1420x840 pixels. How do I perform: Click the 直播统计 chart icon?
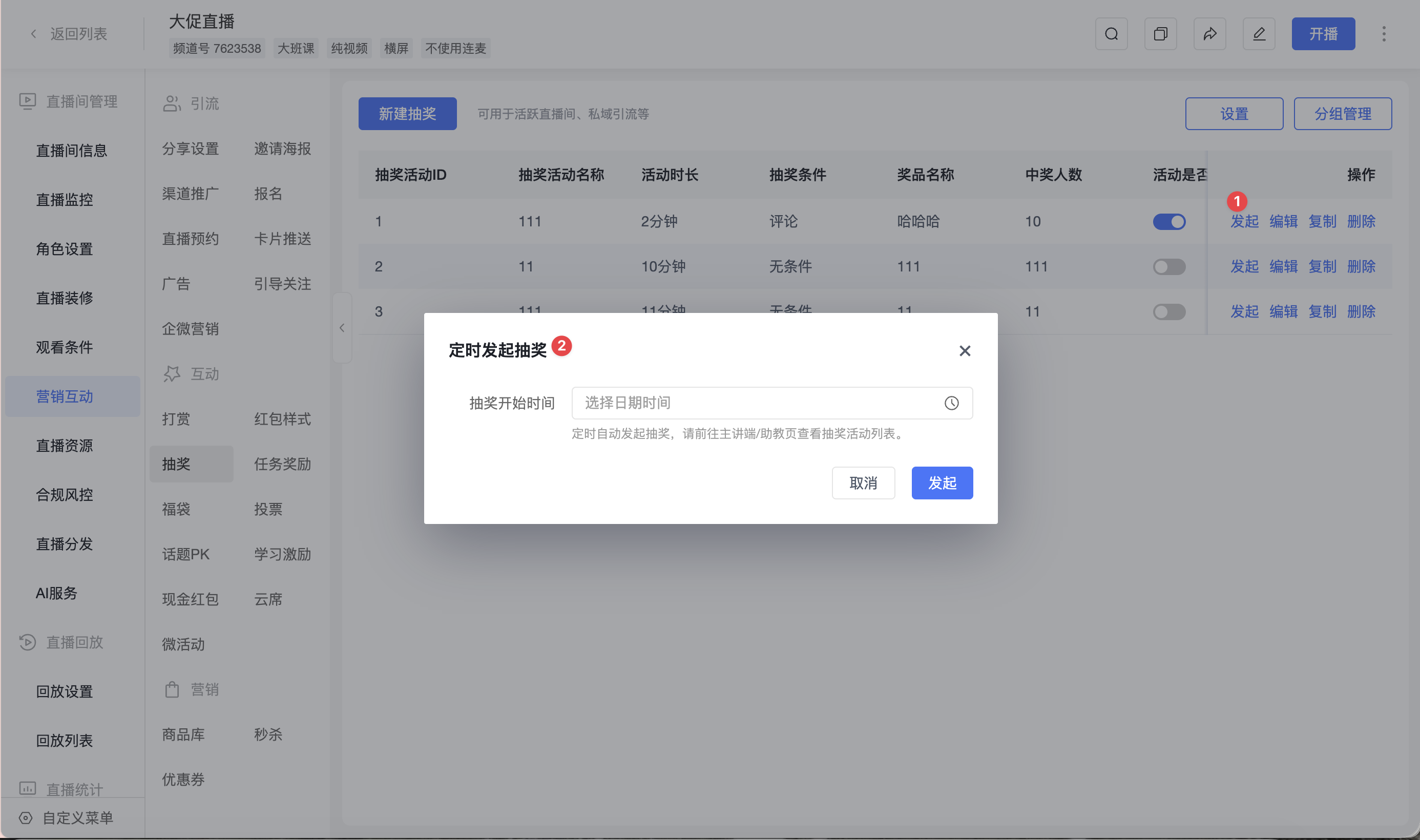point(27,788)
